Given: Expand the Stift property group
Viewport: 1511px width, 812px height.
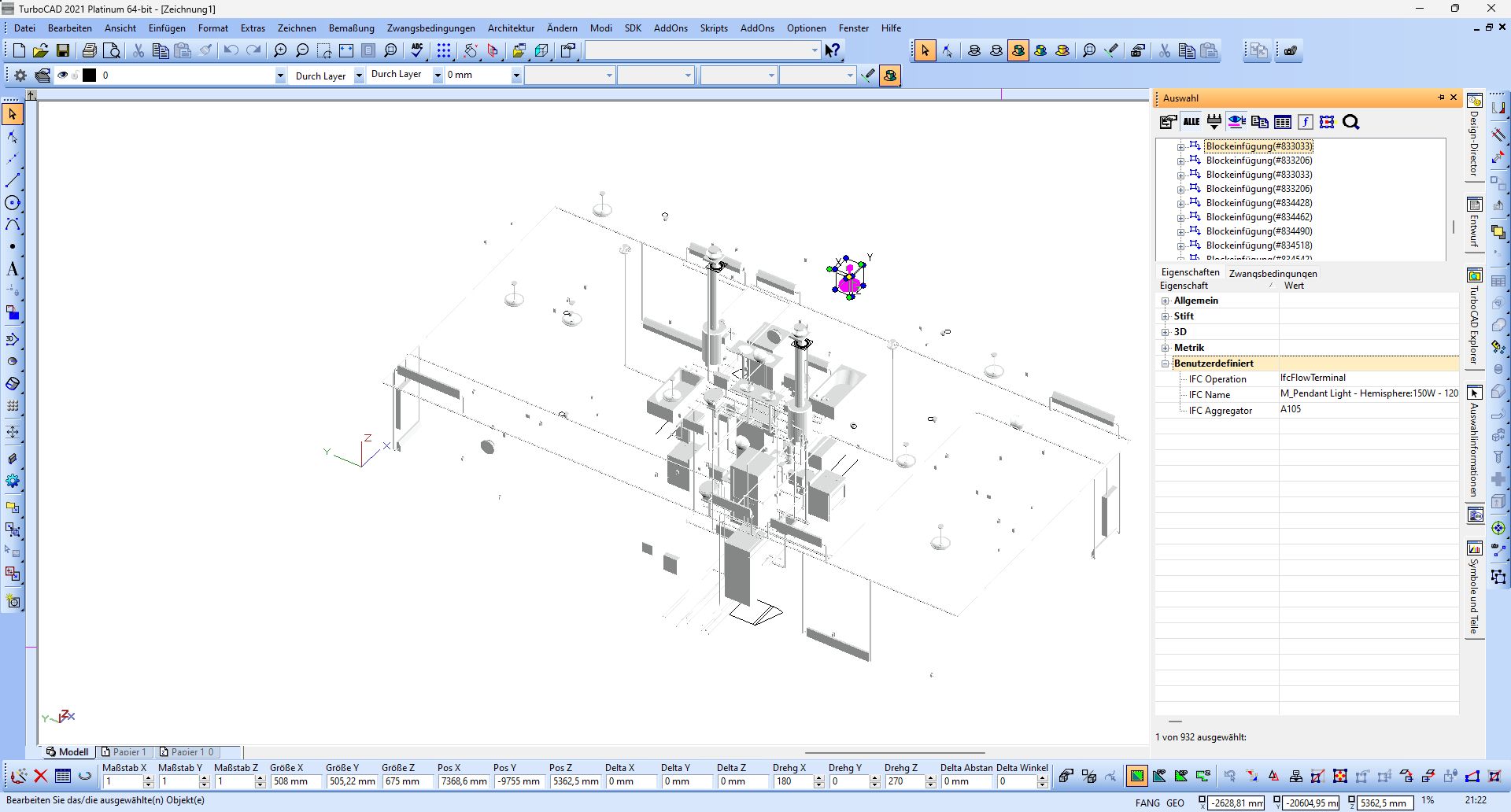Looking at the screenshot, I should (x=1166, y=316).
